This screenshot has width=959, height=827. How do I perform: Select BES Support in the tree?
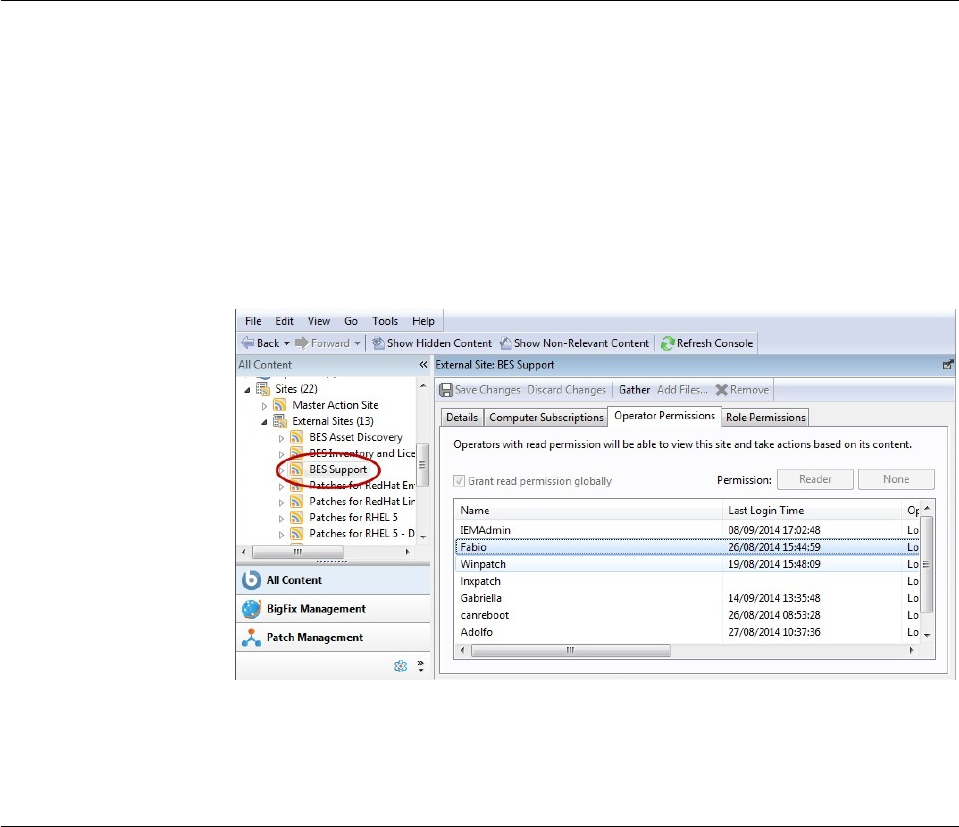[338, 469]
